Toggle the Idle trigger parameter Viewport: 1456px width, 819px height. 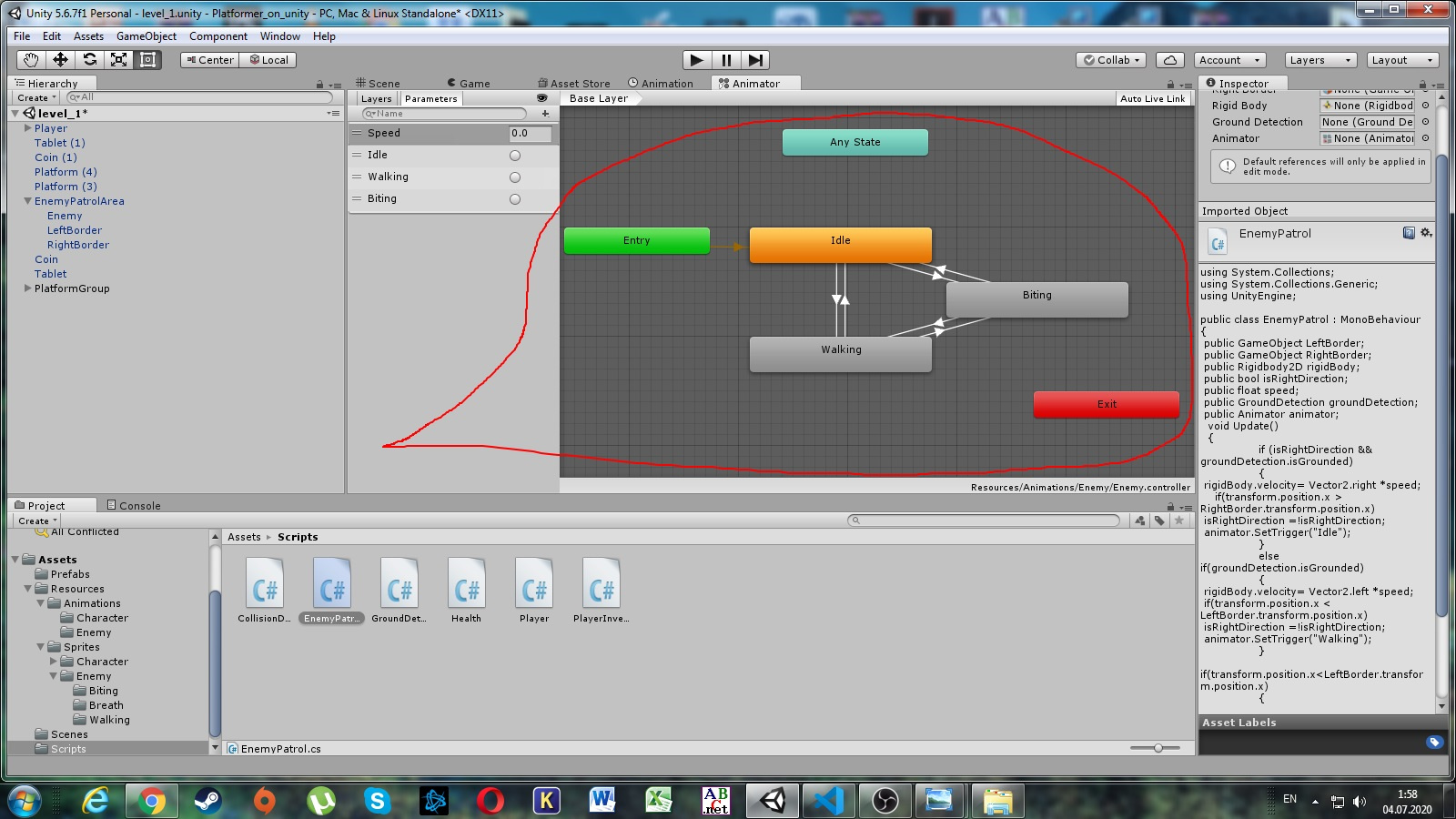515,156
